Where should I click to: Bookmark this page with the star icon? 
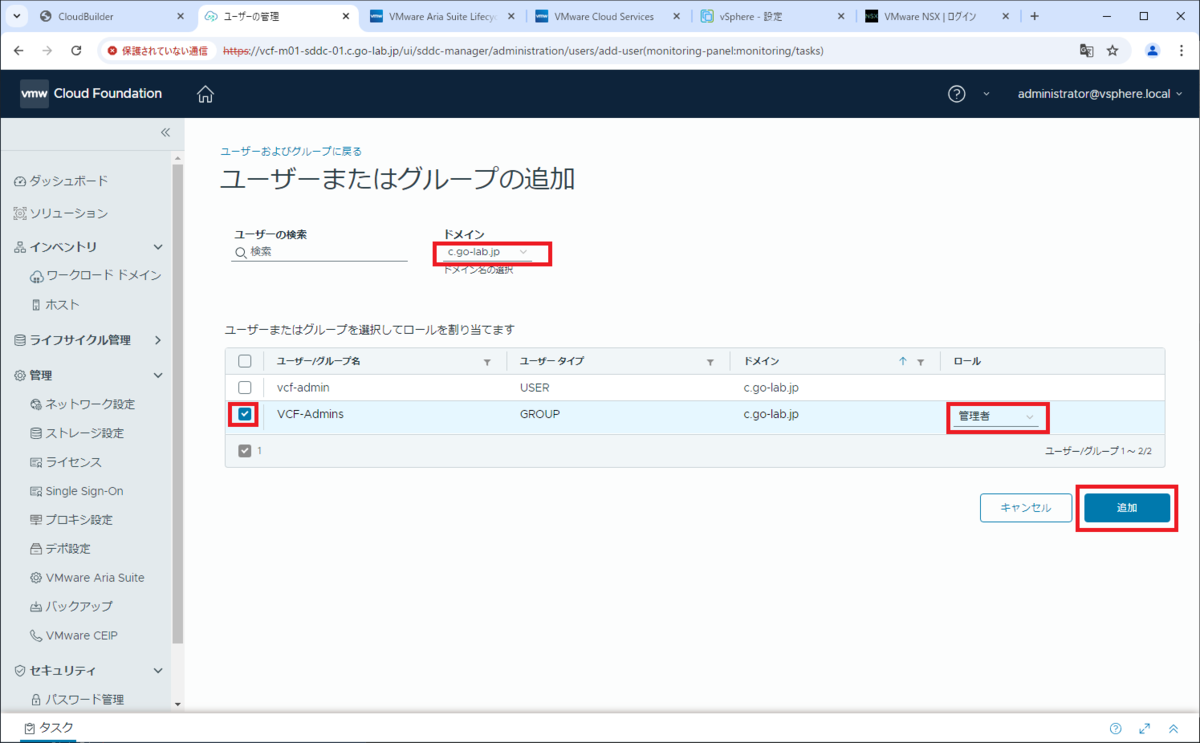pyautogui.click(x=1112, y=50)
